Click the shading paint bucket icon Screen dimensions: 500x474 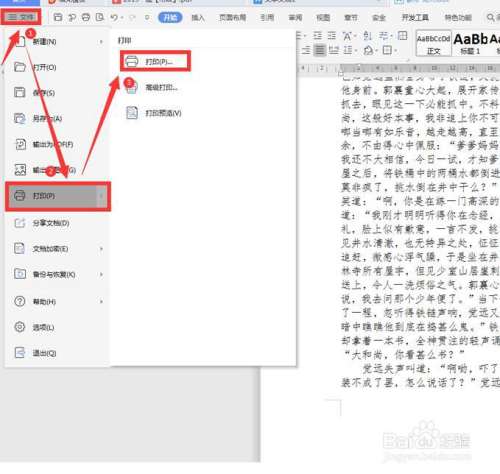coord(369,50)
